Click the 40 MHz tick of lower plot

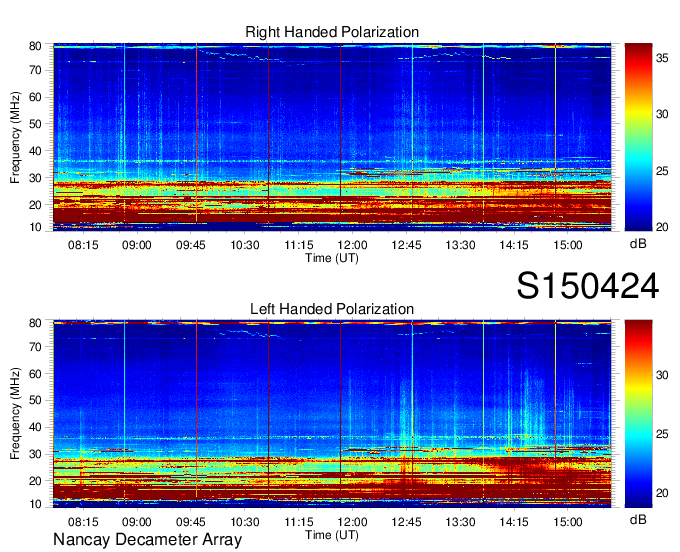[x=35, y=427]
